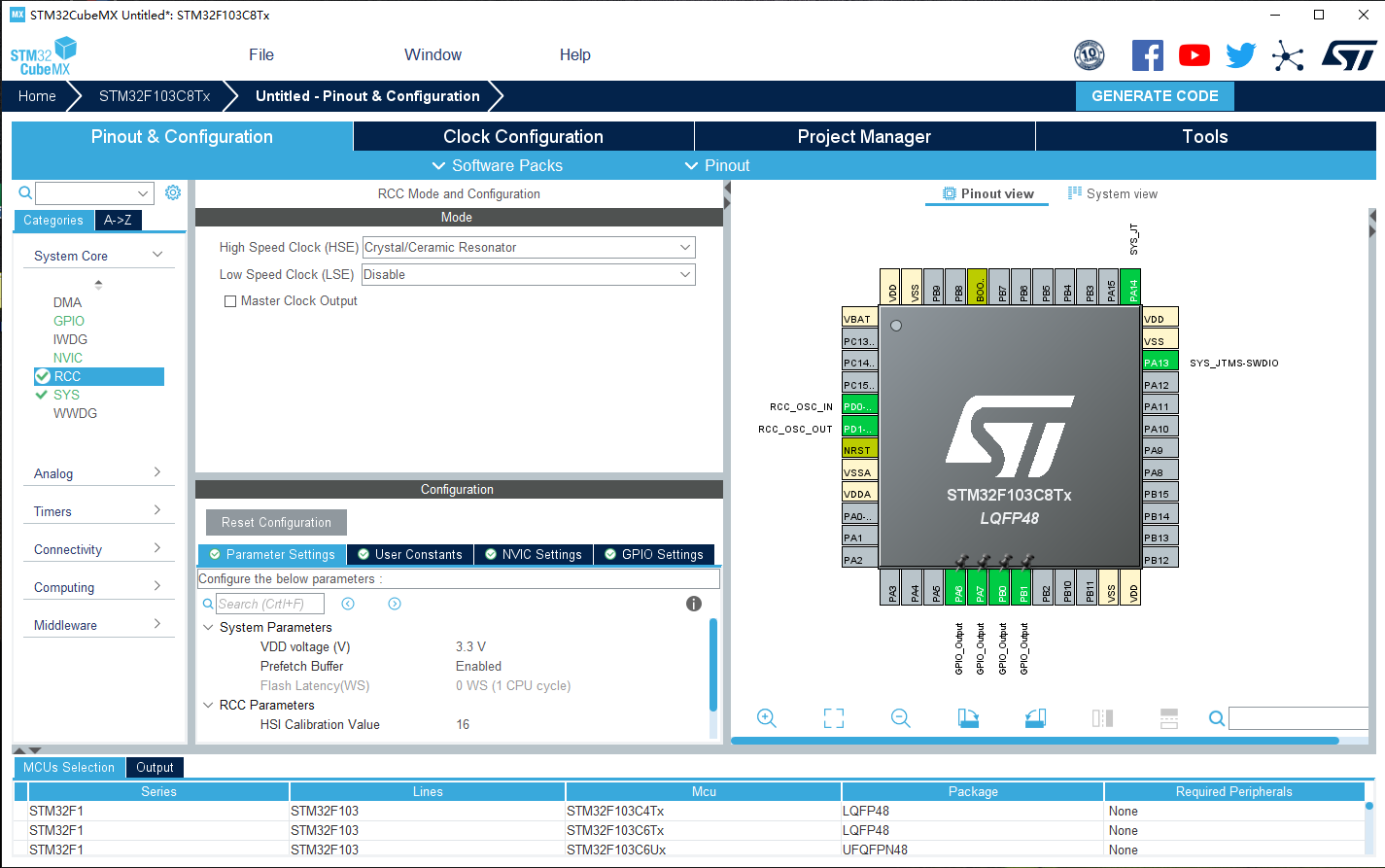This screenshot has height=868, width=1385.
Task: Open the ST Facebook page icon
Action: click(1148, 55)
